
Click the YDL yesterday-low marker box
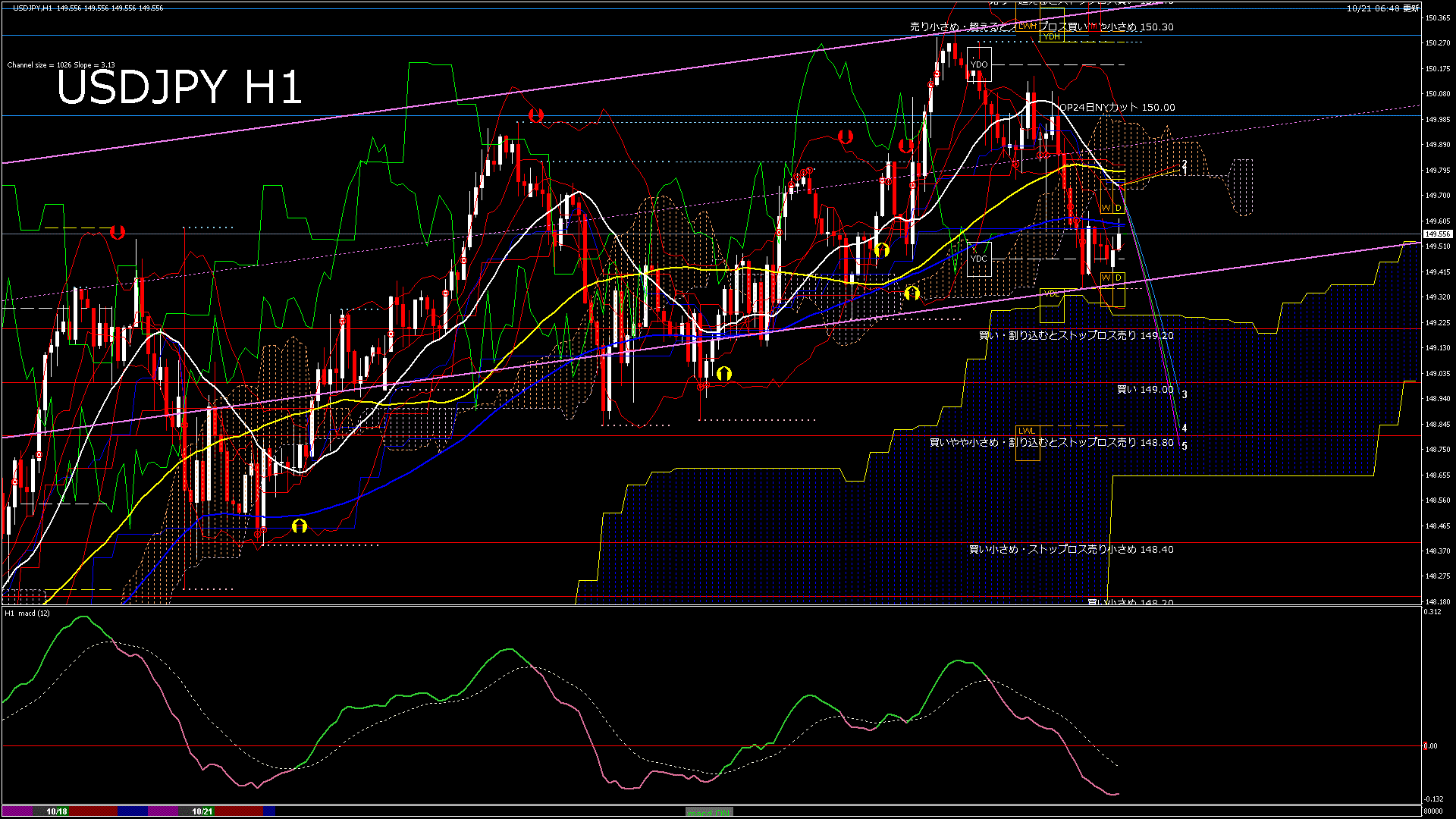pos(1052,293)
